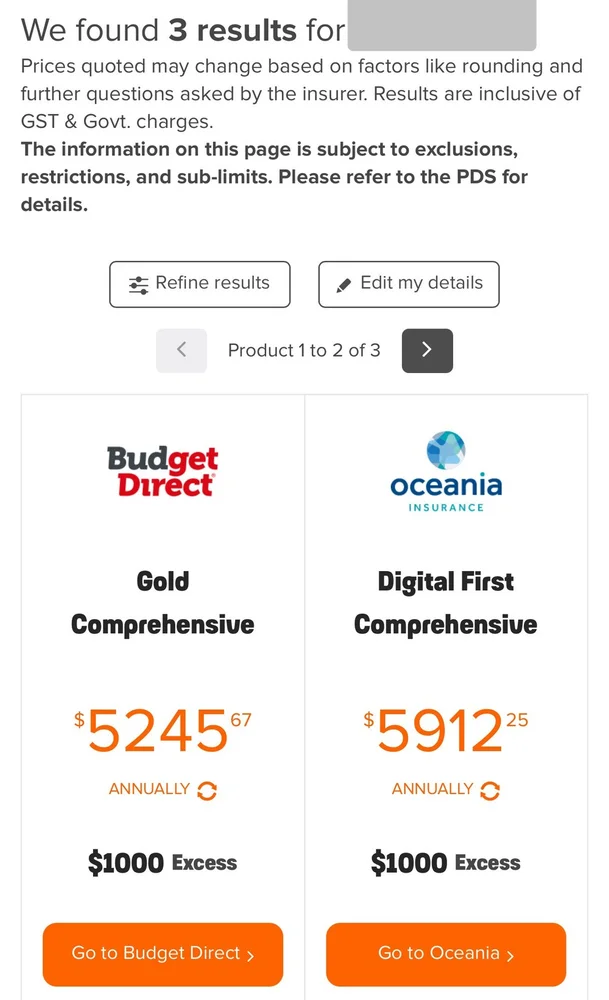Select the Digital First Comprehensive title
Screen dimensions: 609x1000
point(446,603)
